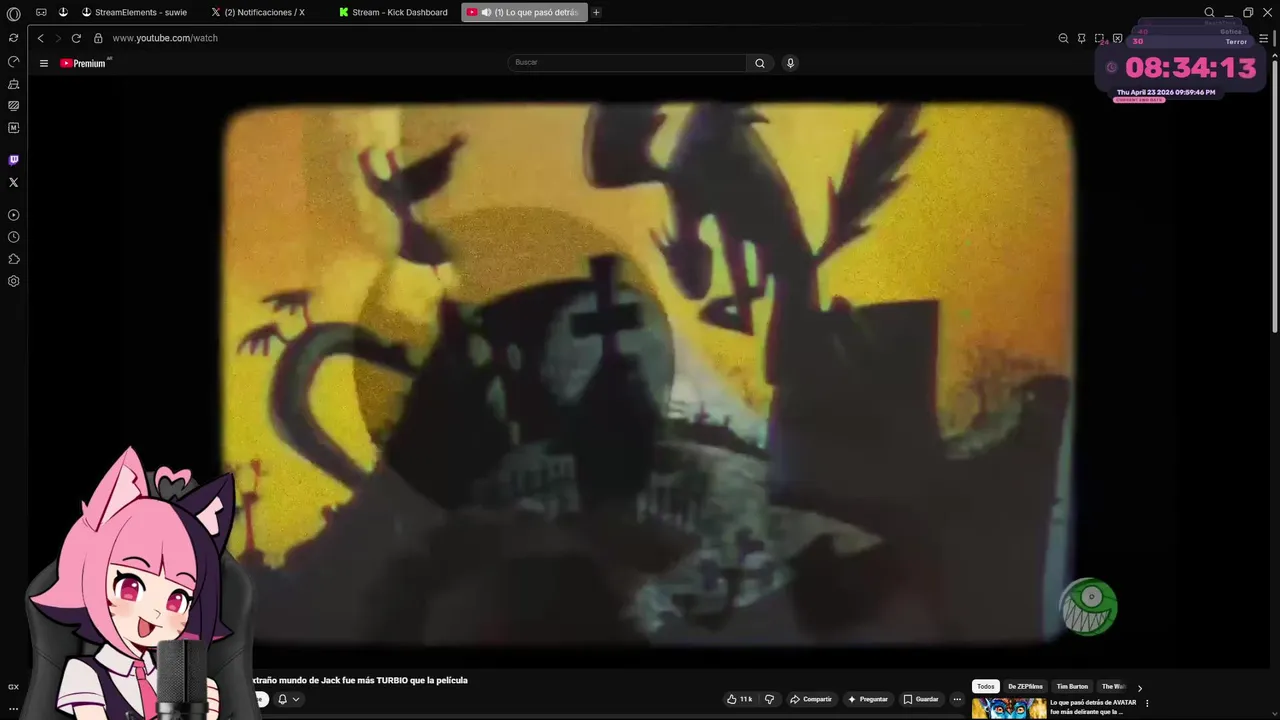This screenshot has width=1280, height=720.
Task: Show more filter chips with right arrow
Action: pyautogui.click(x=1139, y=688)
